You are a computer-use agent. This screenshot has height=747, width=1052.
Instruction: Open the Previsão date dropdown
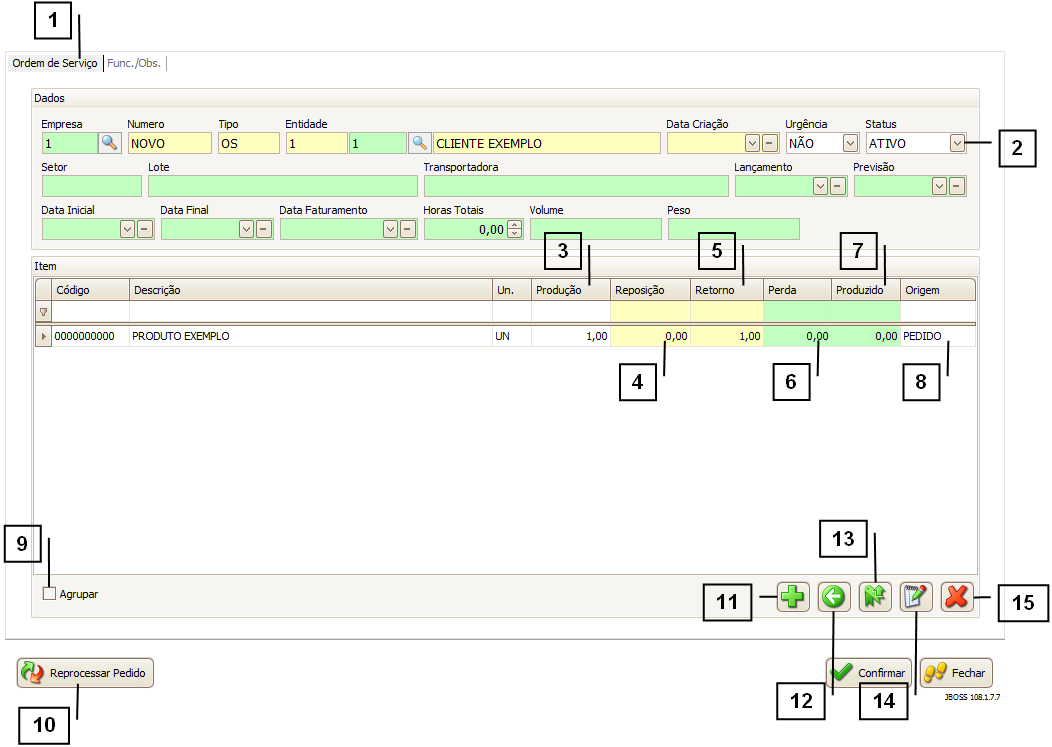pos(939,186)
